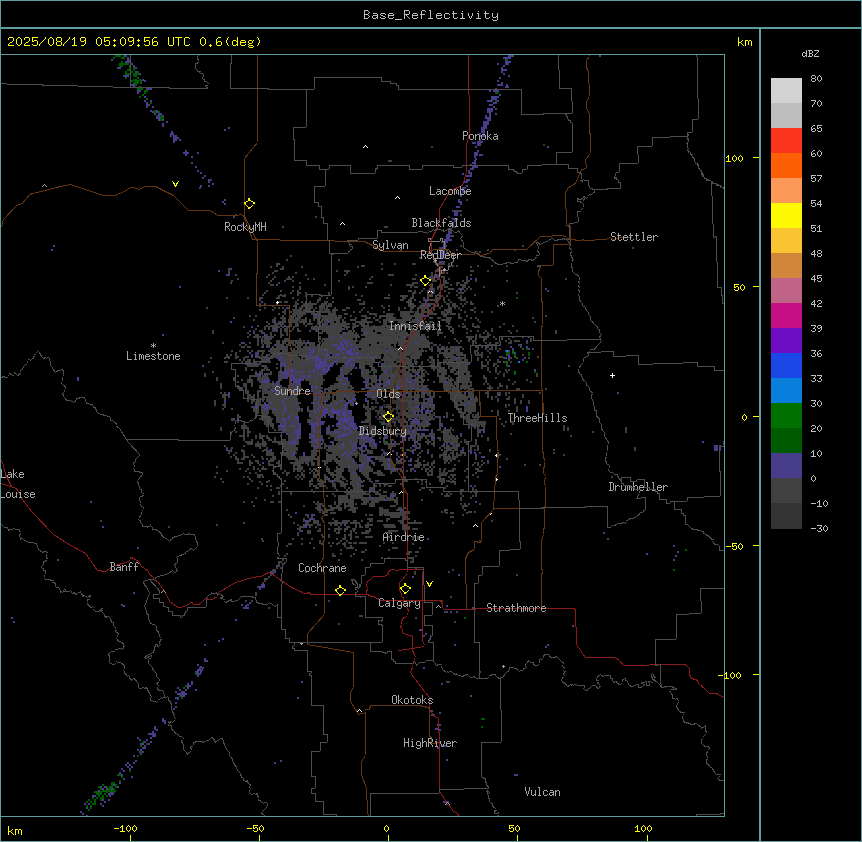Click the -50 tick label on bottom axis
This screenshot has height=842, width=862.
coord(255,828)
